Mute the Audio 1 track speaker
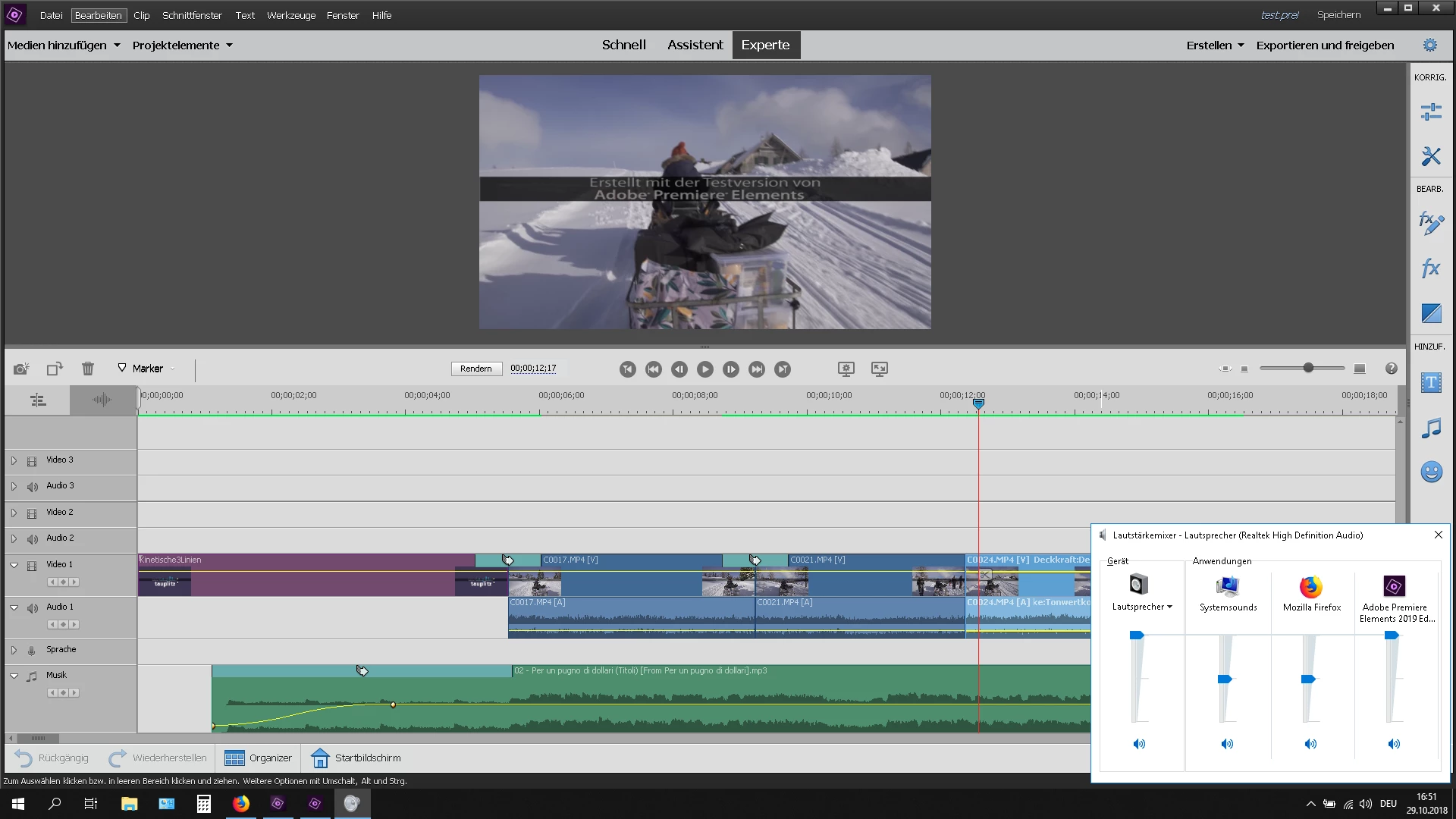Screen dimensions: 1456x819 coord(33,608)
